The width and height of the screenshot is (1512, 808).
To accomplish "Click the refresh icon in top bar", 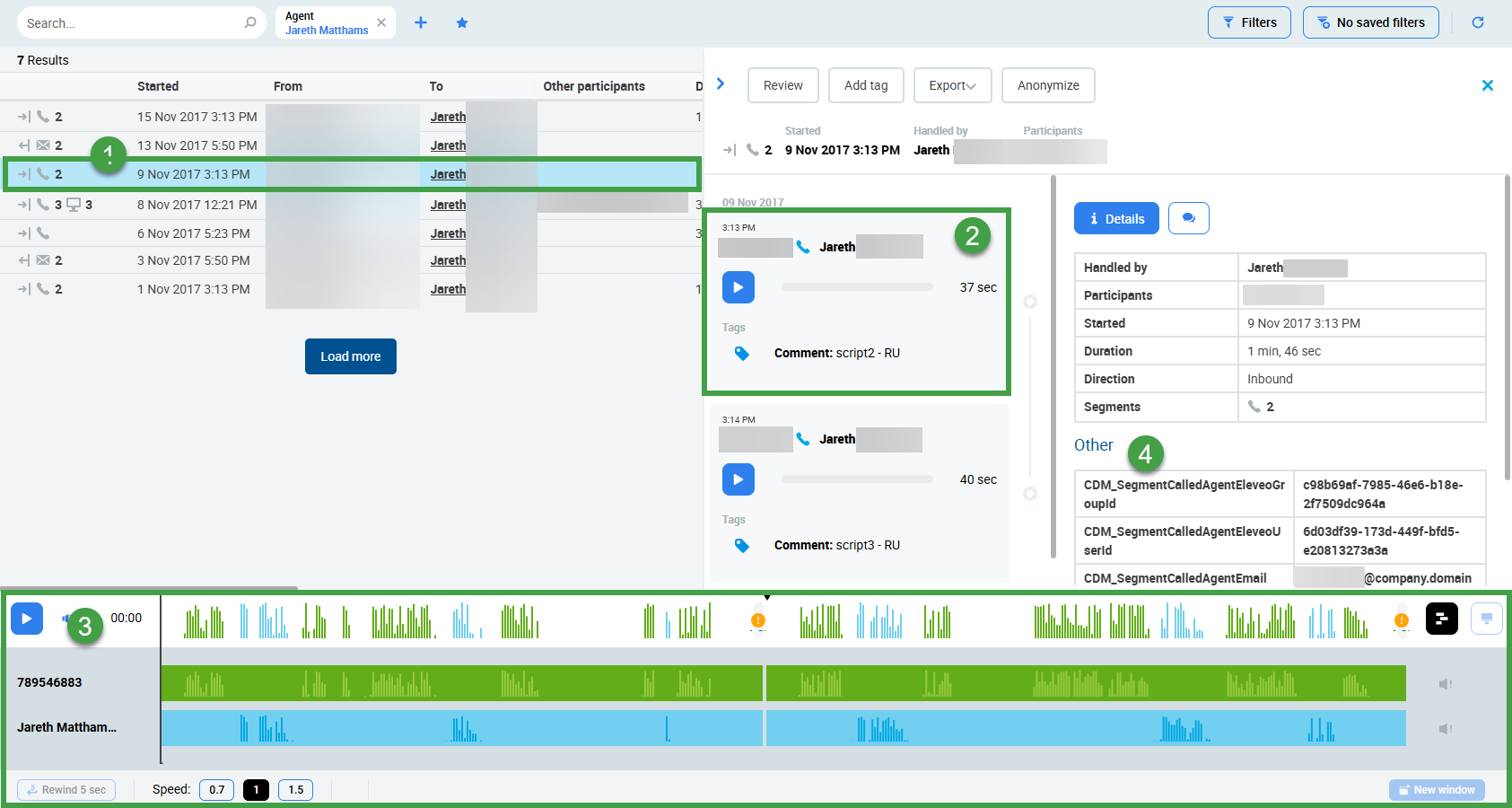I will coord(1477,22).
